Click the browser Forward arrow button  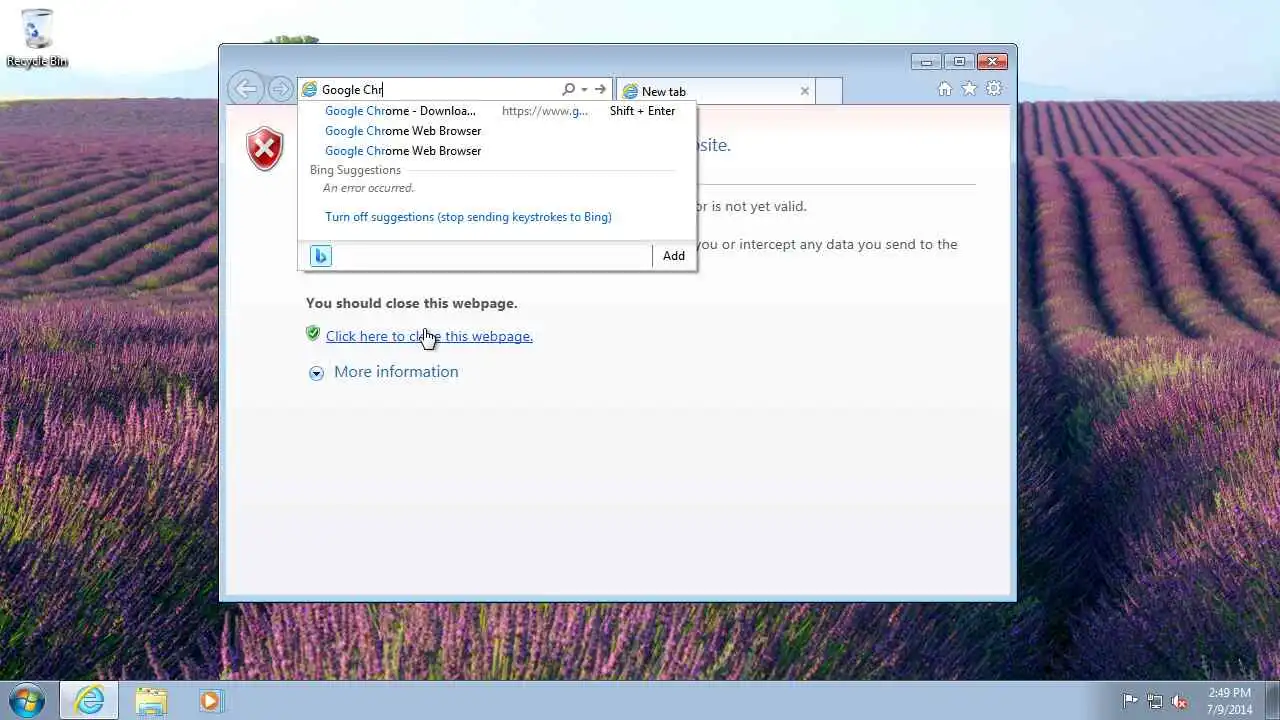pos(281,90)
